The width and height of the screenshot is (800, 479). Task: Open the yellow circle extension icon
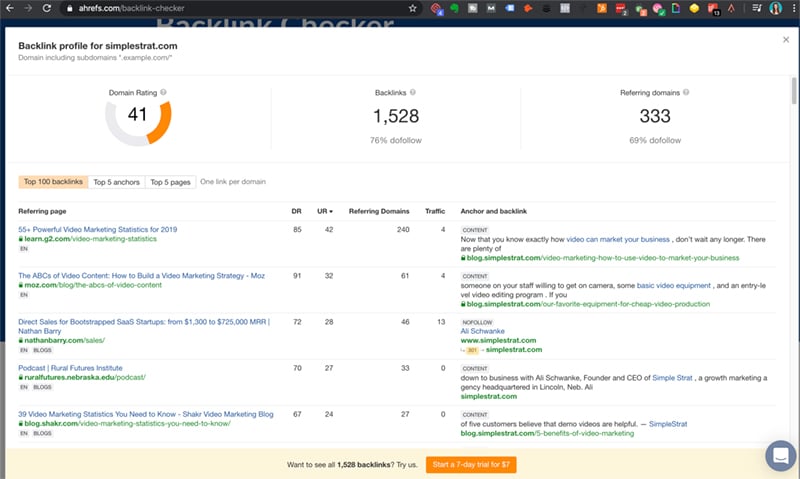[694, 8]
